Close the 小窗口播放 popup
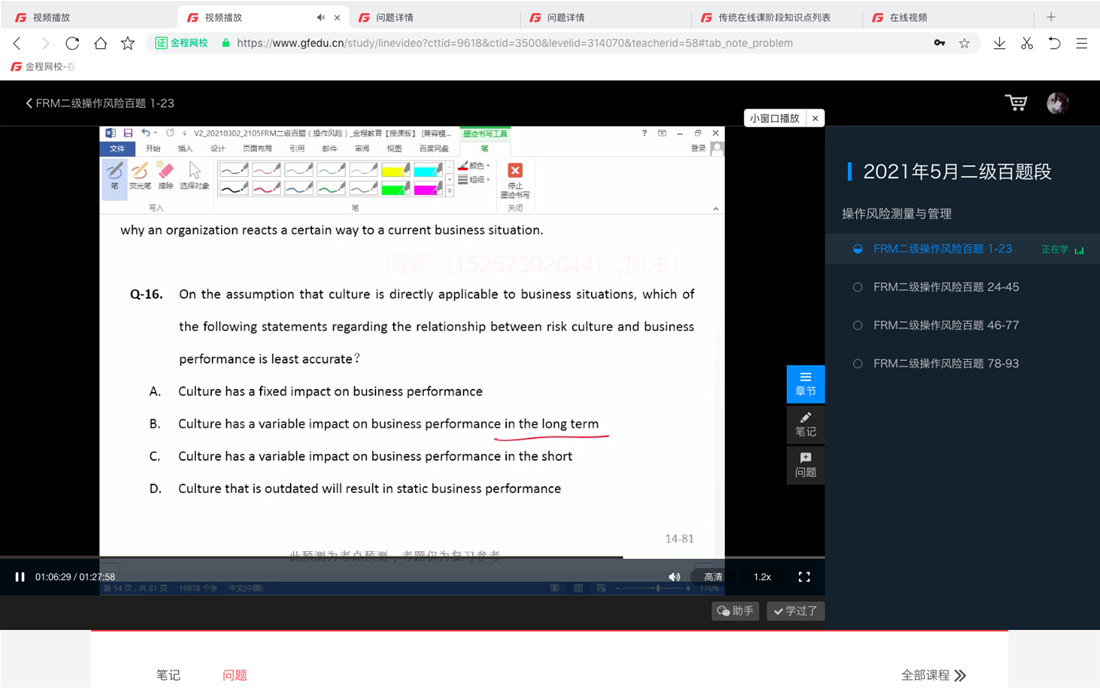The image size is (1100, 688). point(815,118)
